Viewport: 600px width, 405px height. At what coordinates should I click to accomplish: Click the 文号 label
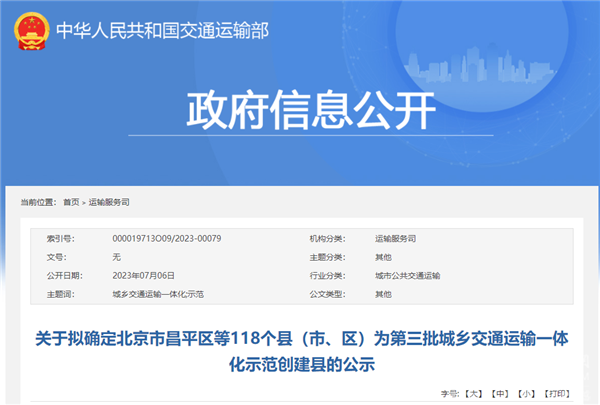tap(57, 257)
